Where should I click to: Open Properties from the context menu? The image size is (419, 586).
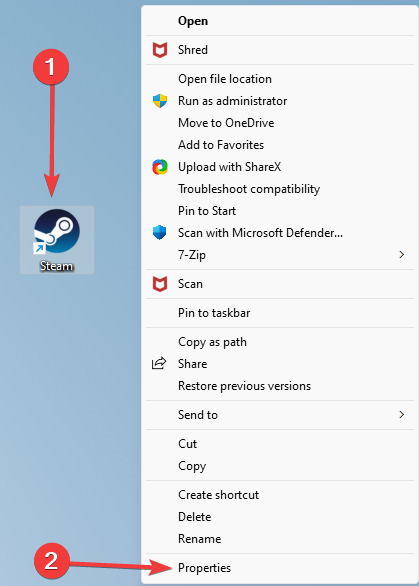pos(280,568)
